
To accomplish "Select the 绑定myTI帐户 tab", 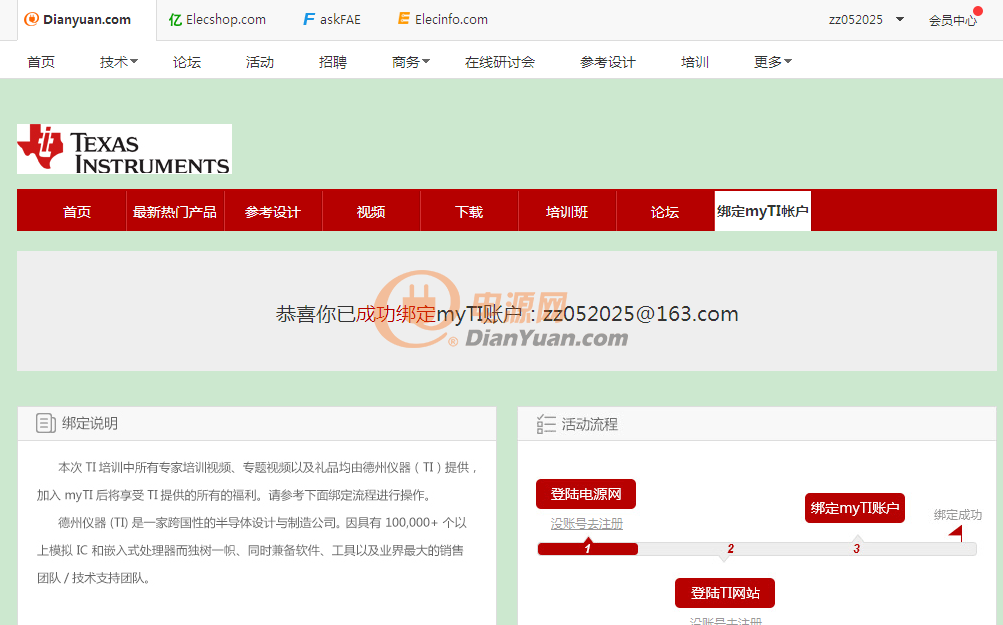I will 762,211.
